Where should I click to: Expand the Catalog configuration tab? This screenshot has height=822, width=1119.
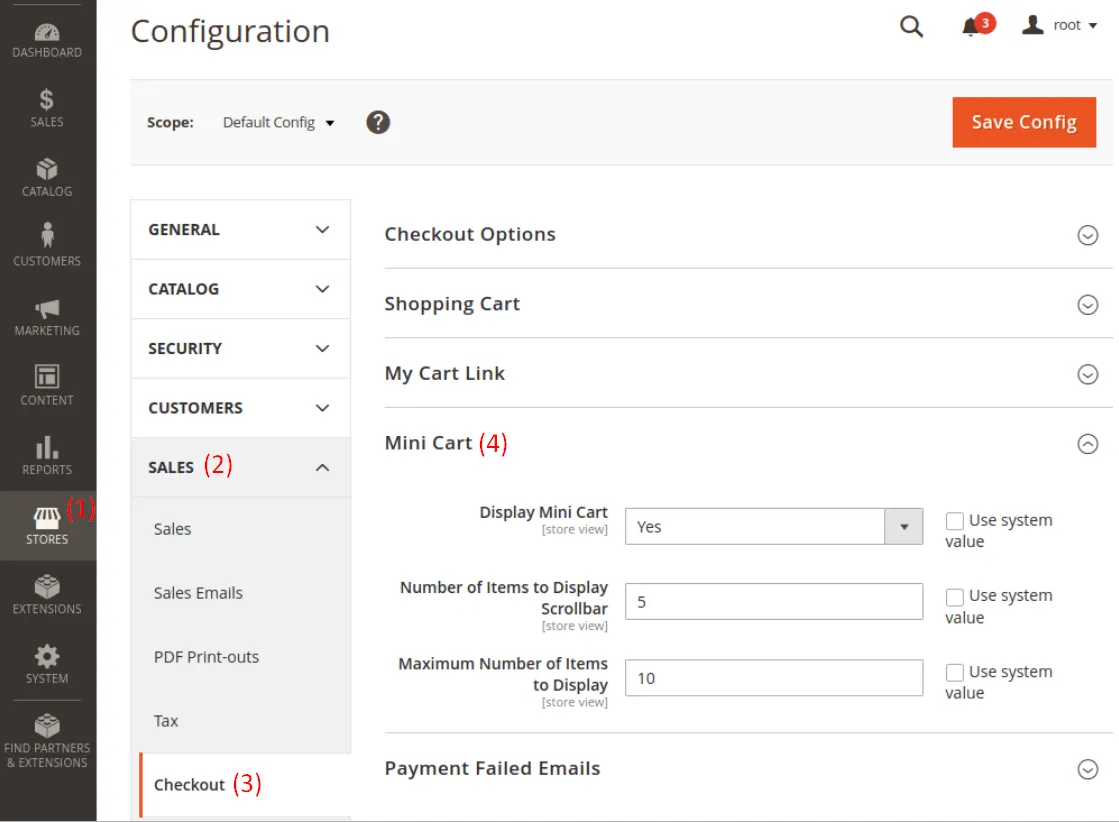tap(240, 289)
